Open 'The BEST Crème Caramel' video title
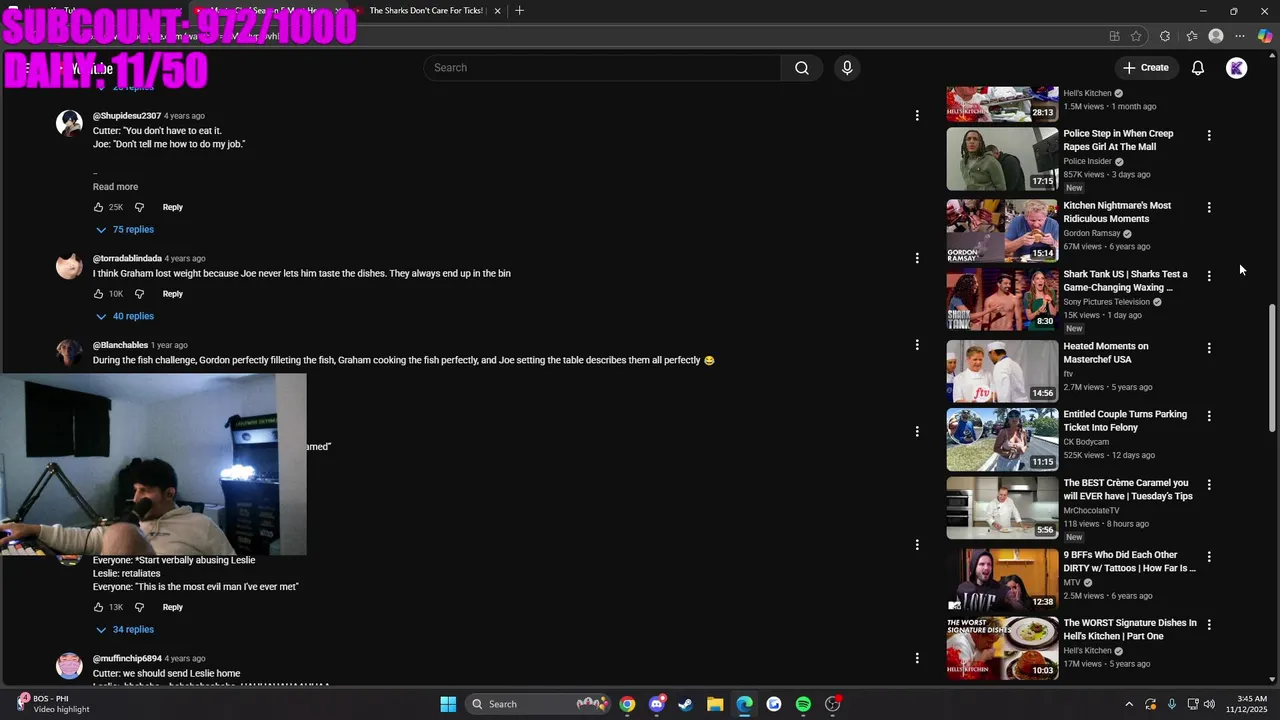 [x=1128, y=489]
